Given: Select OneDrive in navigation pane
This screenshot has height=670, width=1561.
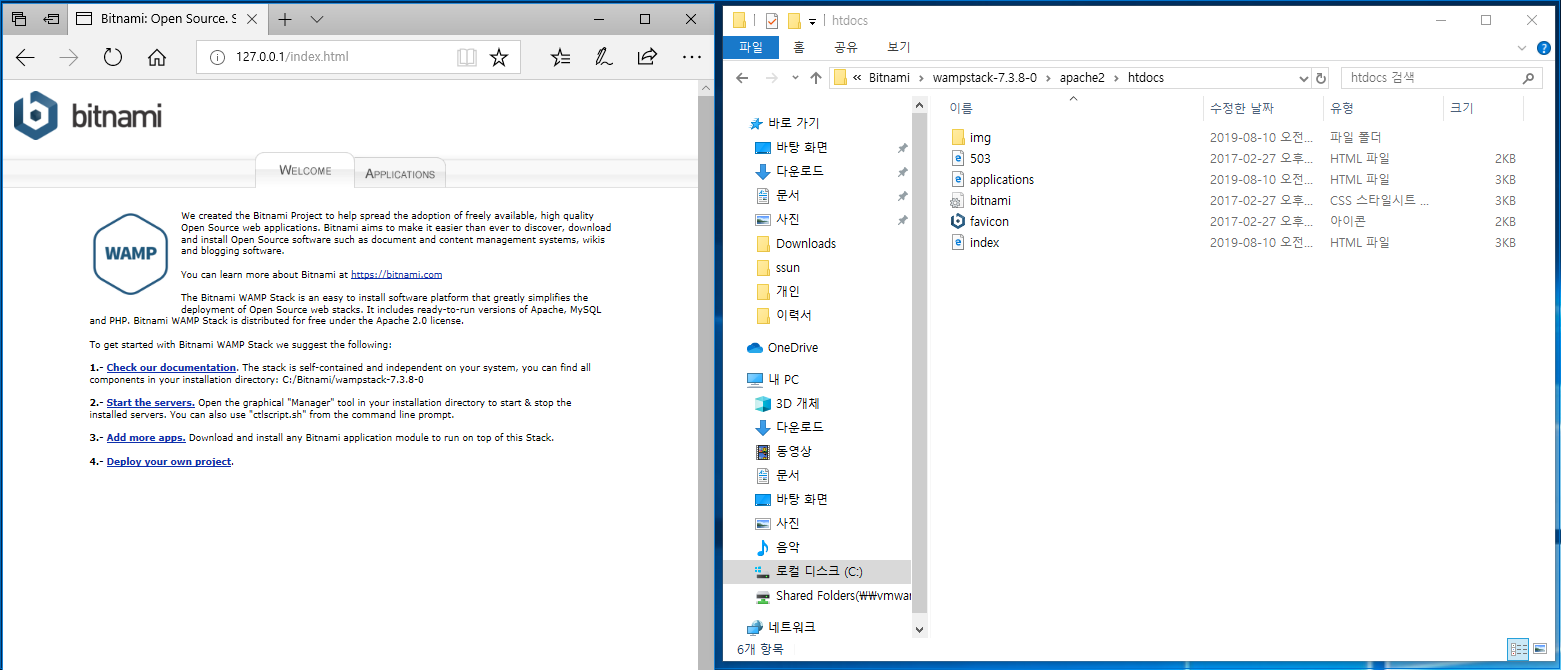Looking at the screenshot, I should [x=792, y=347].
